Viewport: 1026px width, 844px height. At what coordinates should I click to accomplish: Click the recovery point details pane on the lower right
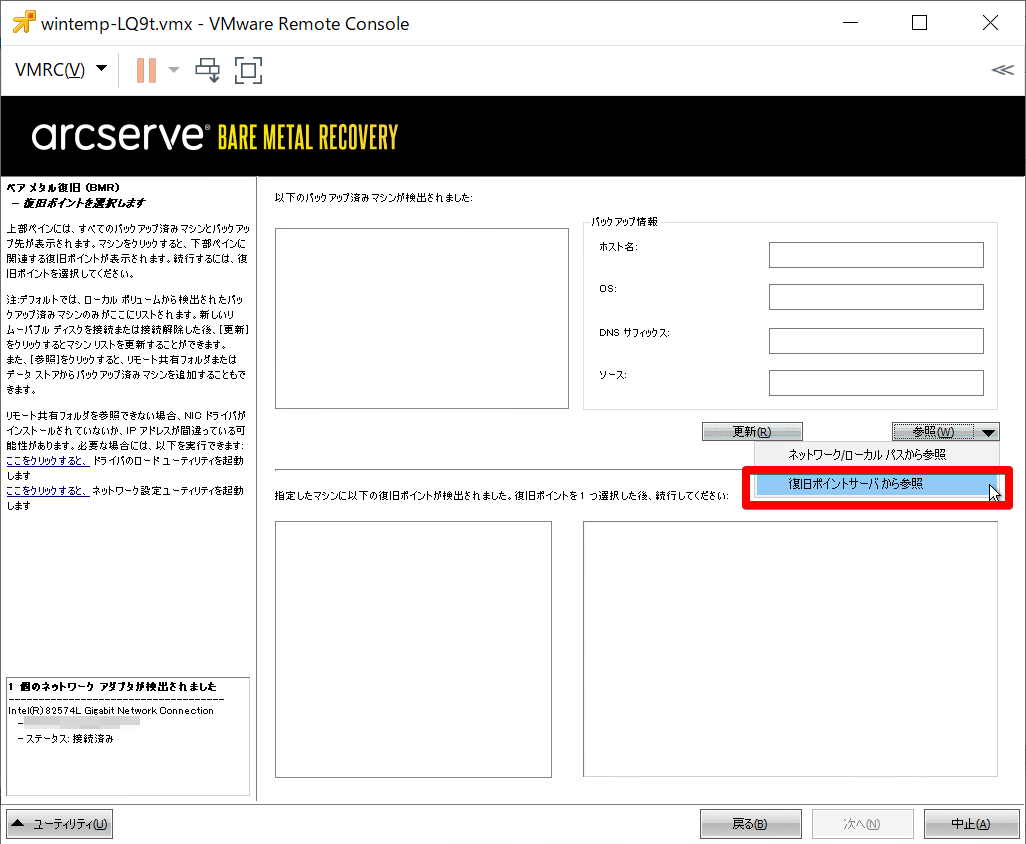tap(790, 649)
